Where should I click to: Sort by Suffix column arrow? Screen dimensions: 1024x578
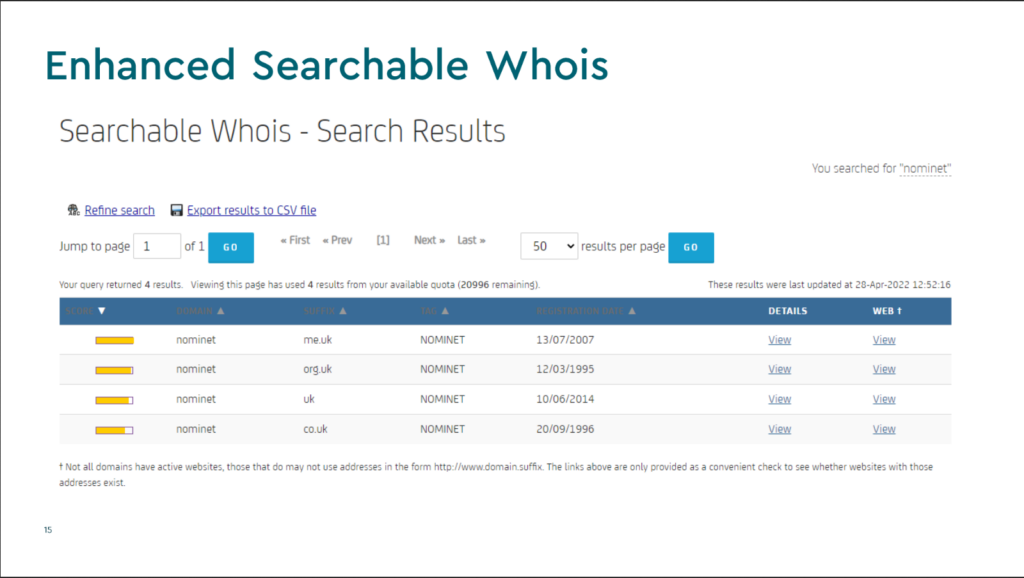pos(344,311)
